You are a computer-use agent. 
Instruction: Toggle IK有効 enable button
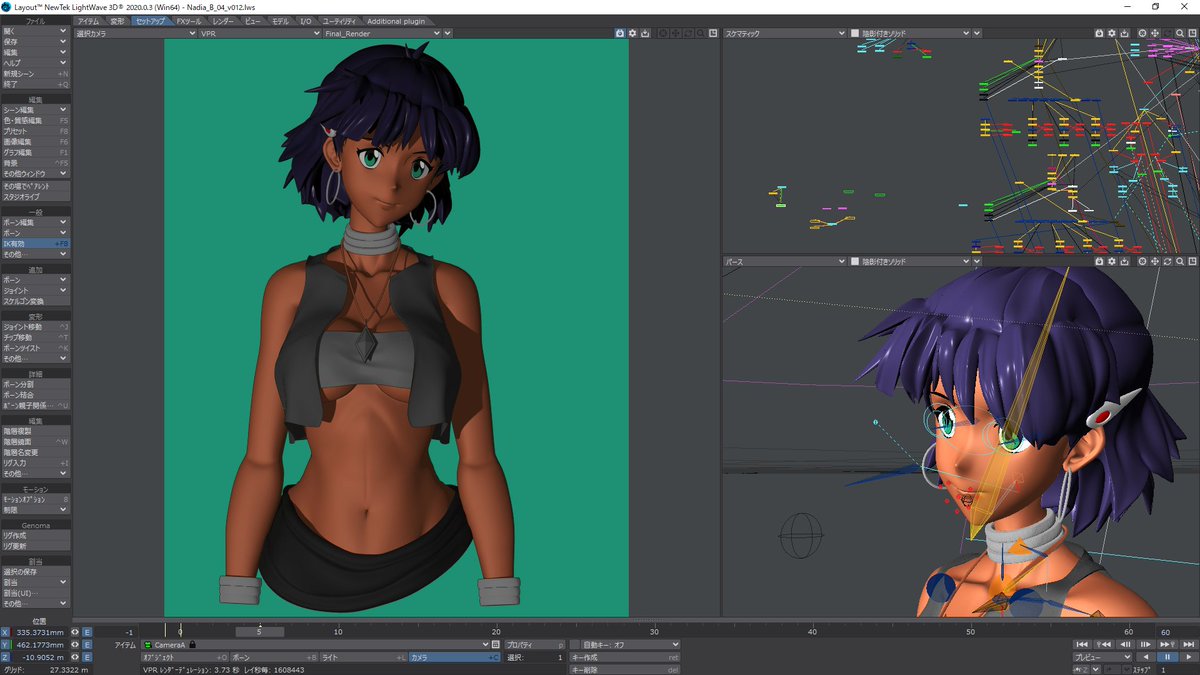coord(35,243)
